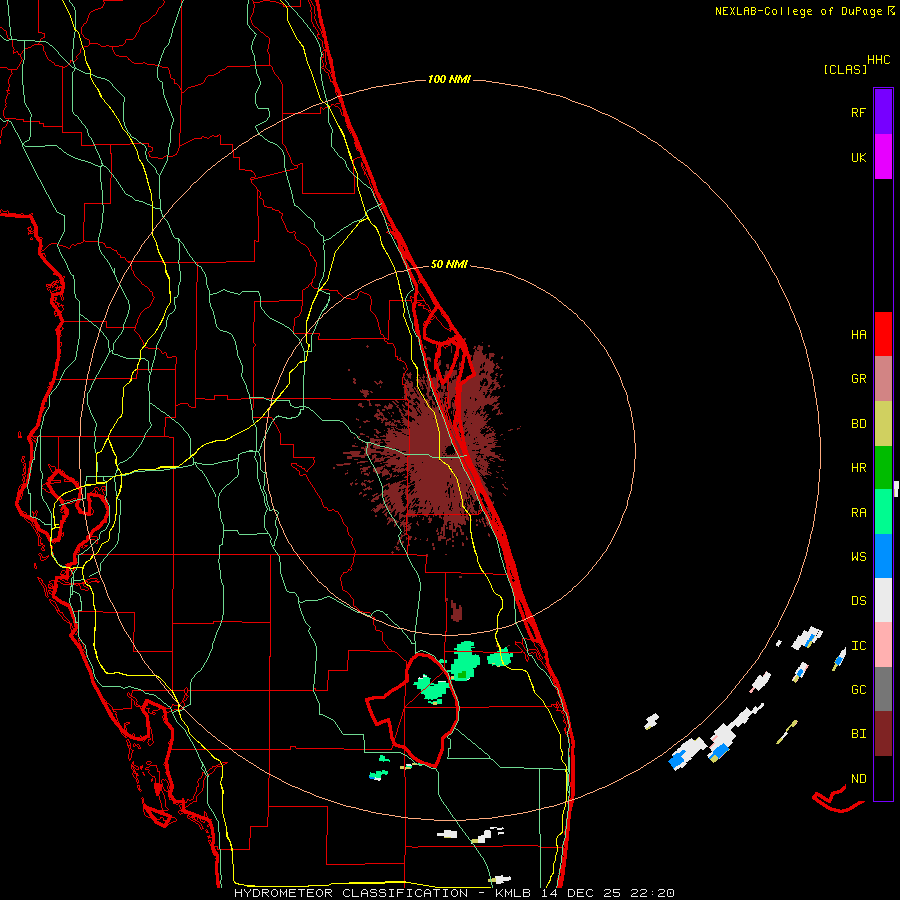The width and height of the screenshot is (900, 900).
Task: Click the "WS" legend label
Action: pyautogui.click(x=858, y=557)
